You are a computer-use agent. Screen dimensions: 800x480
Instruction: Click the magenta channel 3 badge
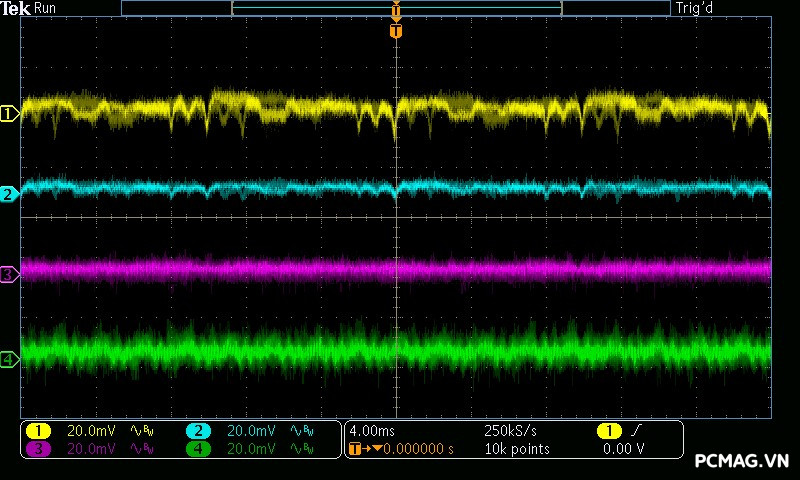point(38,449)
